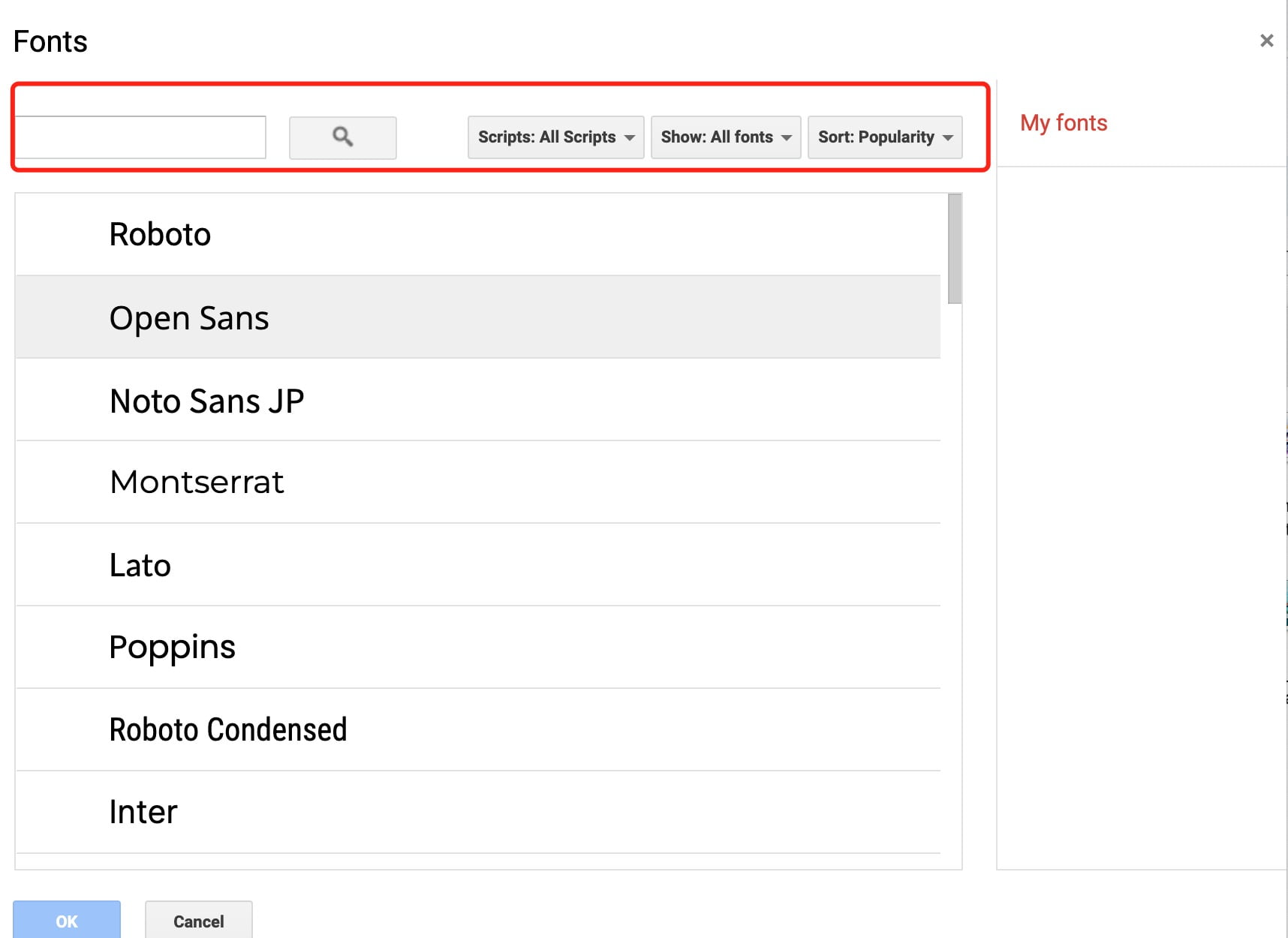The height and width of the screenshot is (938, 1288).
Task: Select the Poppins font
Action: click(478, 647)
